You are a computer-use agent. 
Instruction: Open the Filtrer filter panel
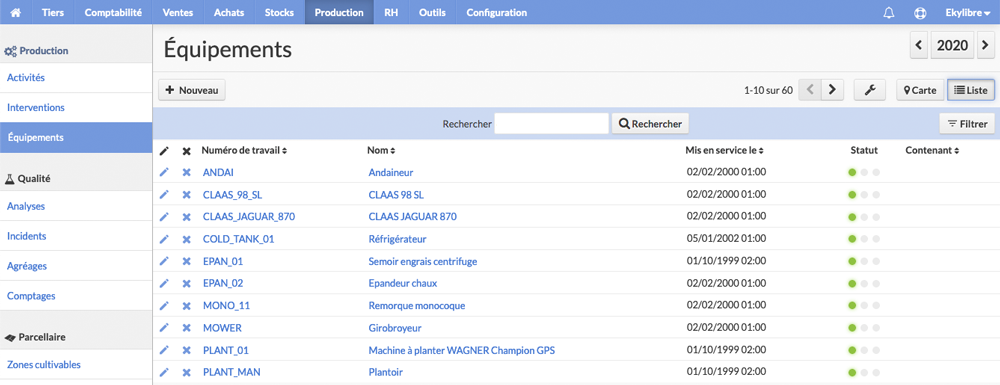[967, 124]
